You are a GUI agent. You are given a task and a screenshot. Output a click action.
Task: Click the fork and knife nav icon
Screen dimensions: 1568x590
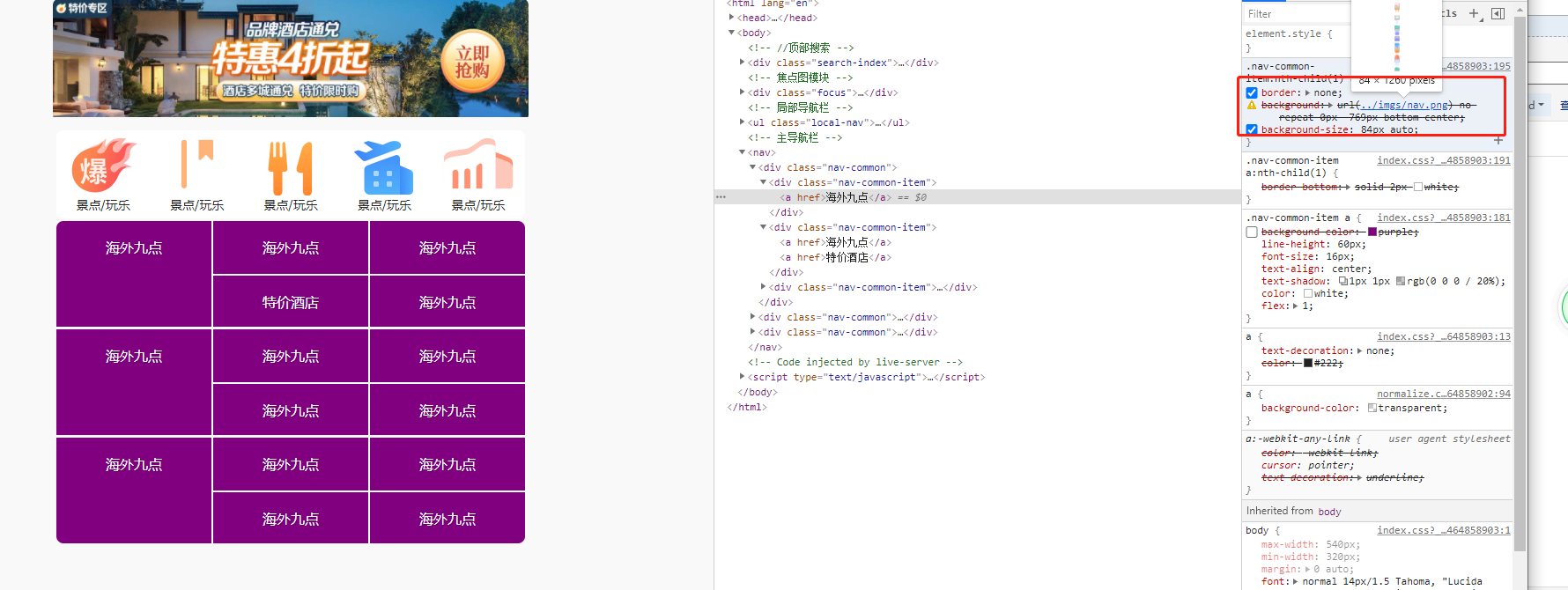tap(291, 167)
